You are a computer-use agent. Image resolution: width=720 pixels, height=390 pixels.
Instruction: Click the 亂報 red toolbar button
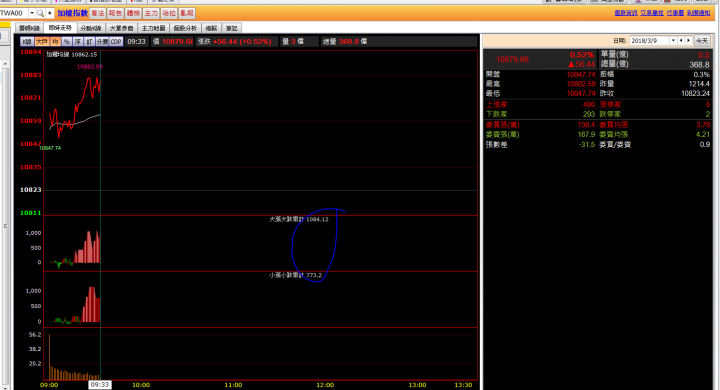pos(187,13)
